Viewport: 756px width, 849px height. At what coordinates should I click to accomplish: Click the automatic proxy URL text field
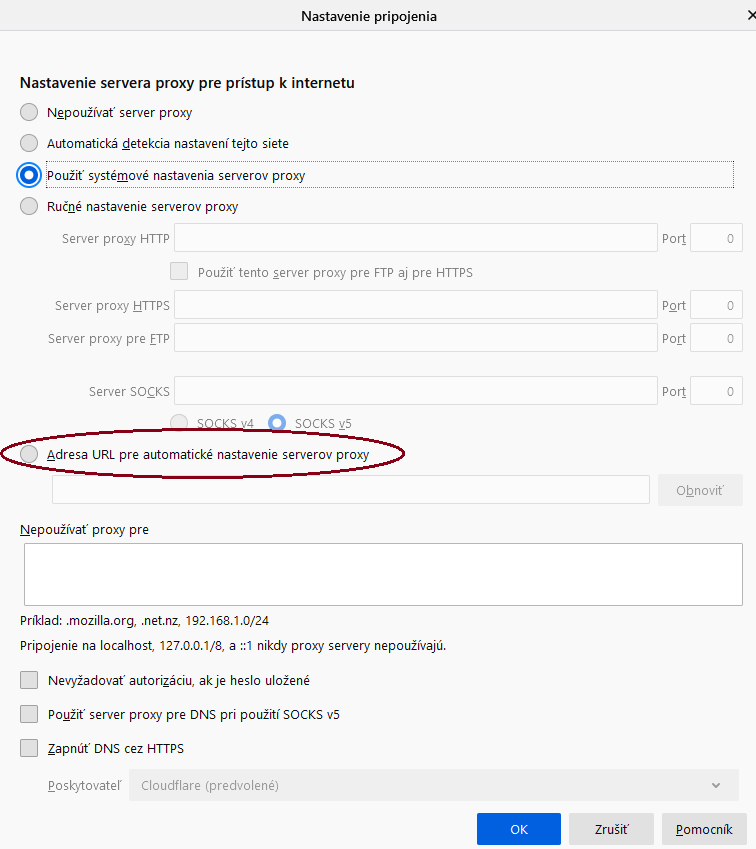(x=350, y=490)
